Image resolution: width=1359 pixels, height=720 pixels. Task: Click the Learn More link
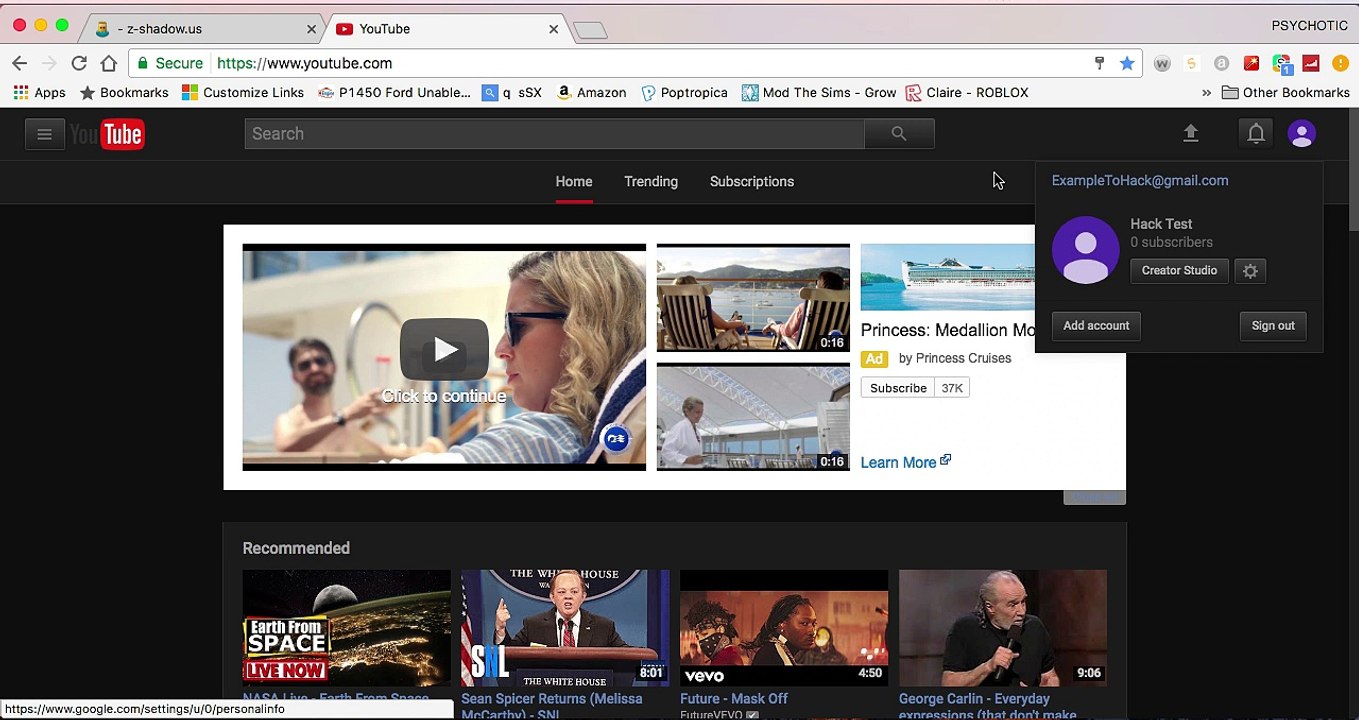click(906, 462)
